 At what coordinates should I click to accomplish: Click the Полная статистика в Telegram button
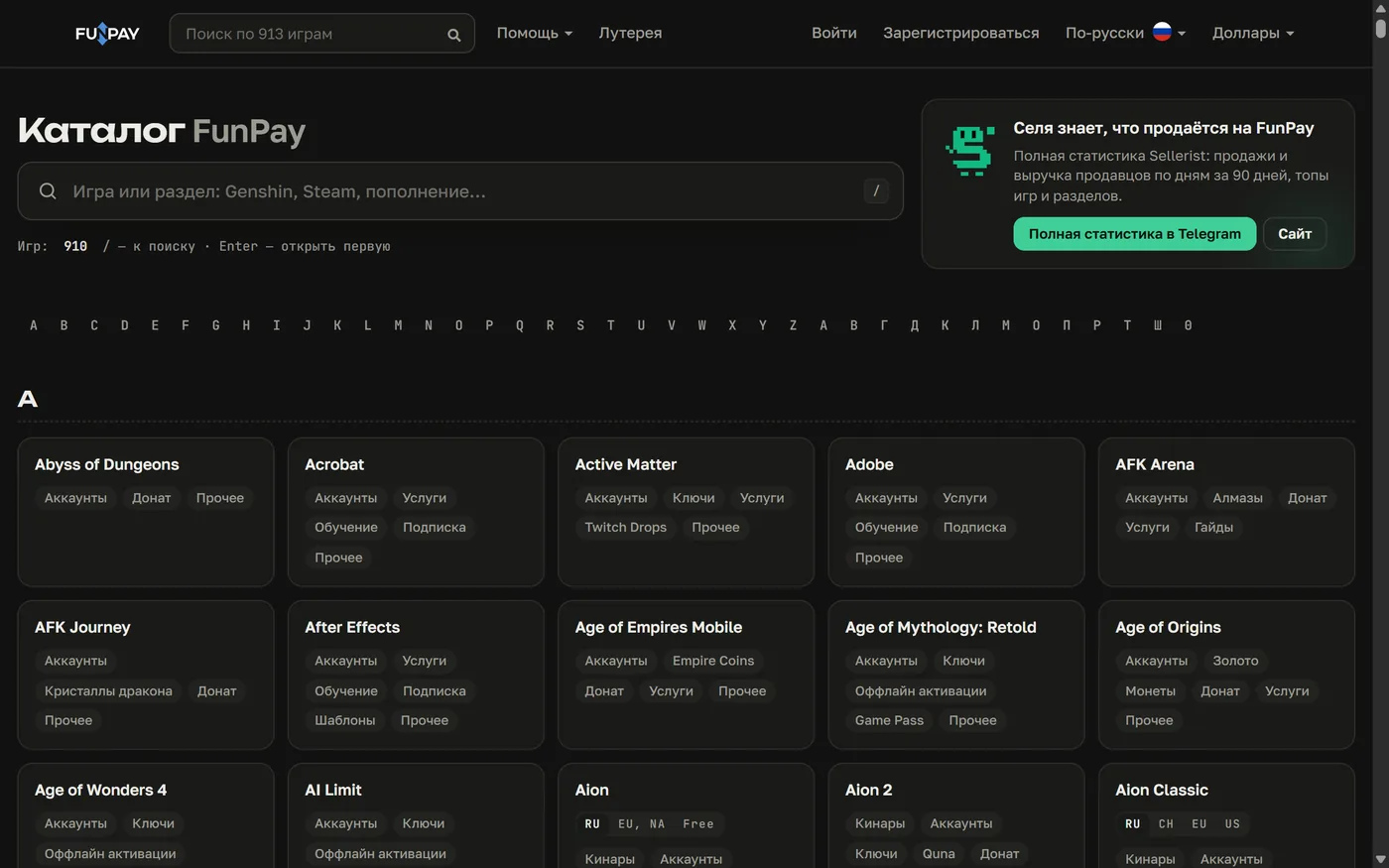(x=1135, y=234)
